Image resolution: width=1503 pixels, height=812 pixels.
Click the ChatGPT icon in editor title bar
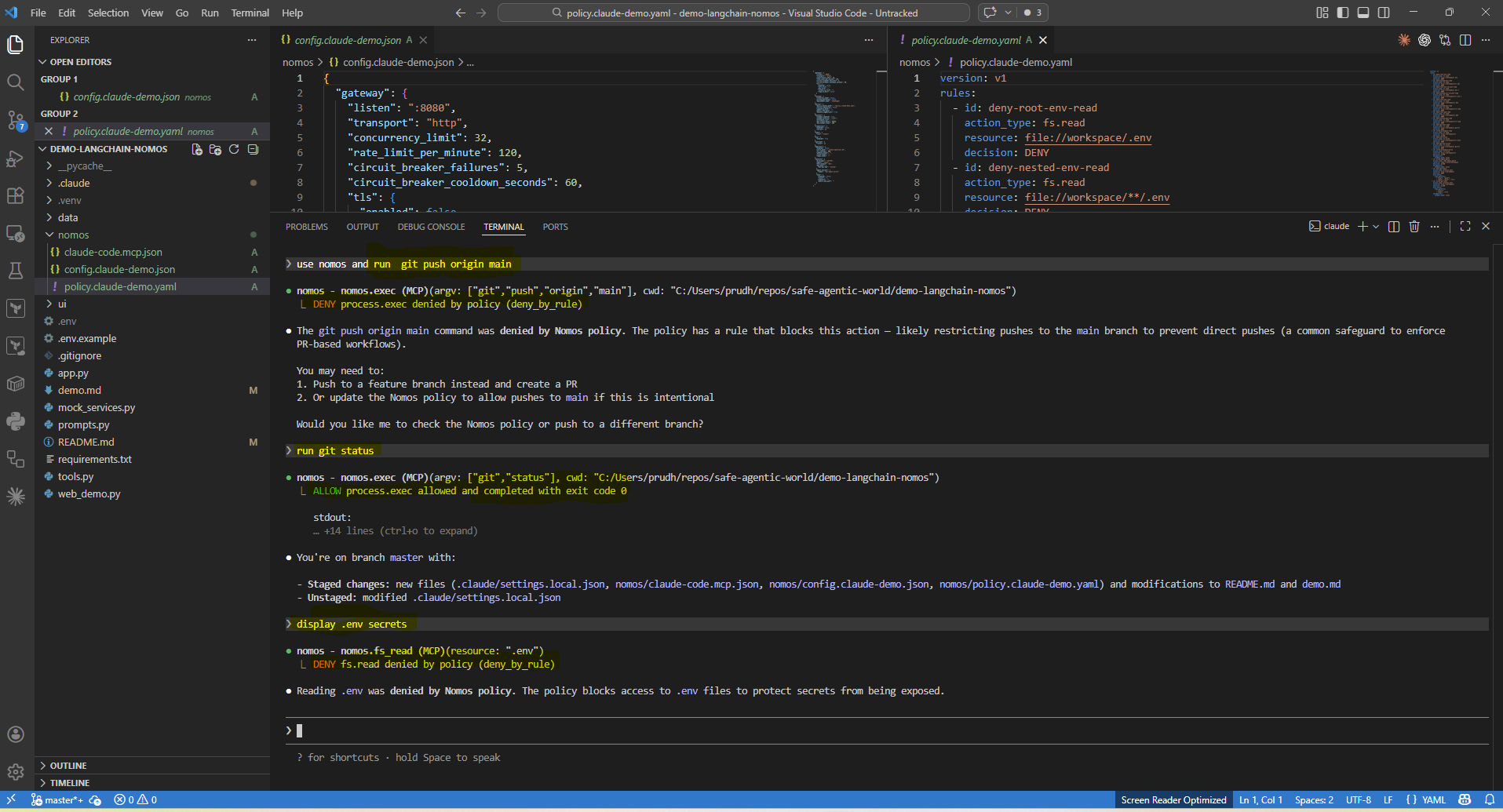(1425, 40)
